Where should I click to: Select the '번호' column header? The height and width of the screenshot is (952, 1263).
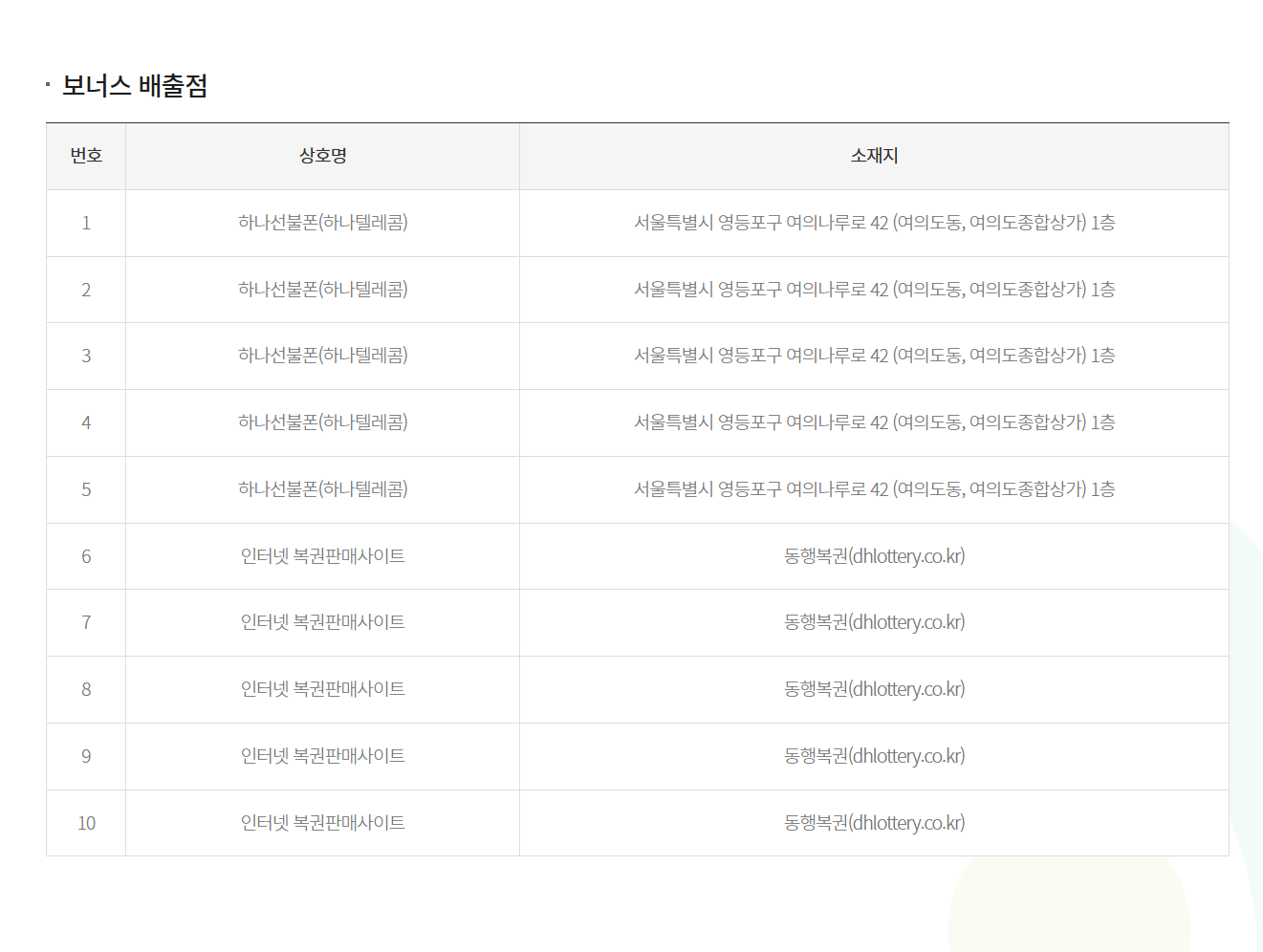[86, 156]
